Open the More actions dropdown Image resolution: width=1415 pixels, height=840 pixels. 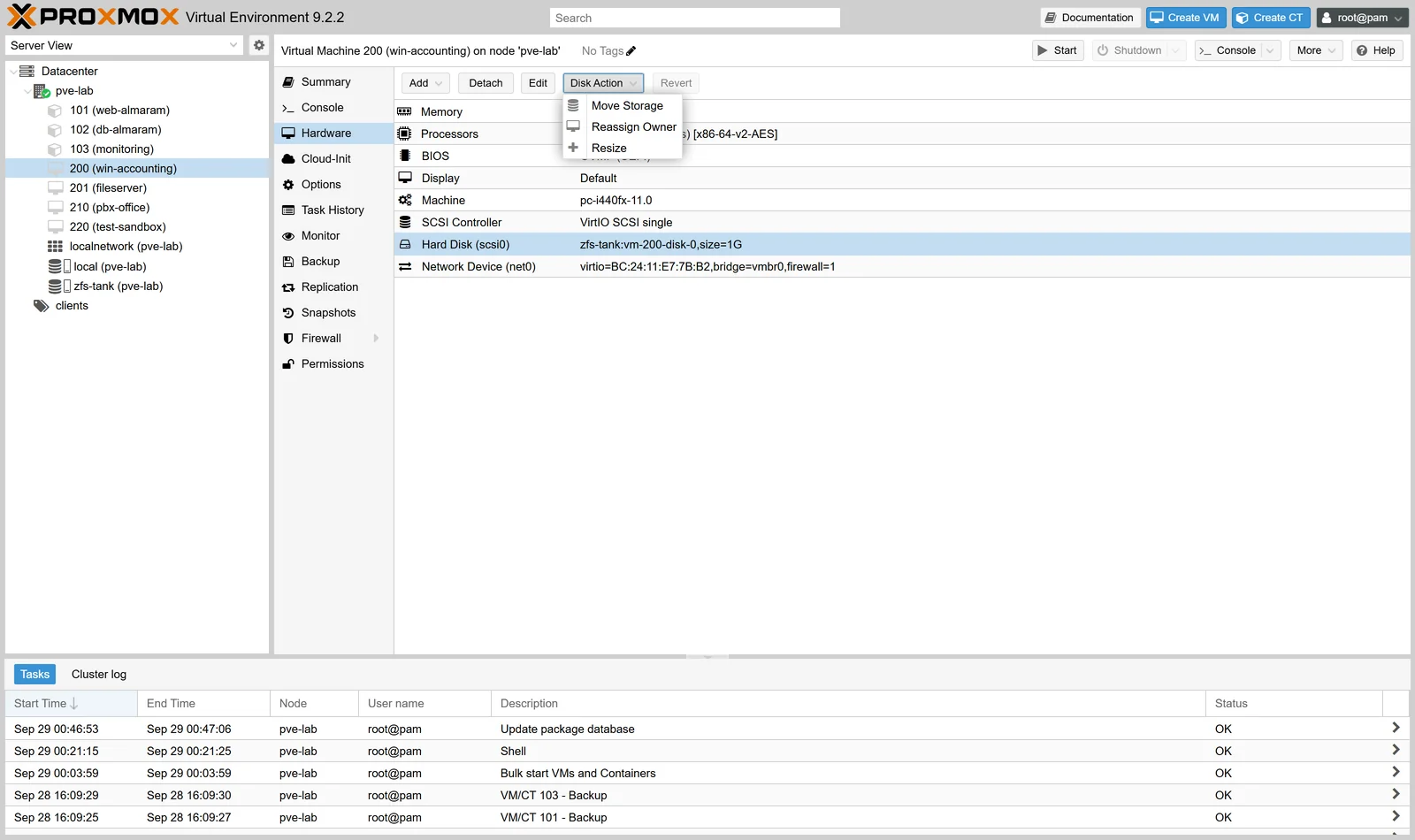pyautogui.click(x=1316, y=50)
